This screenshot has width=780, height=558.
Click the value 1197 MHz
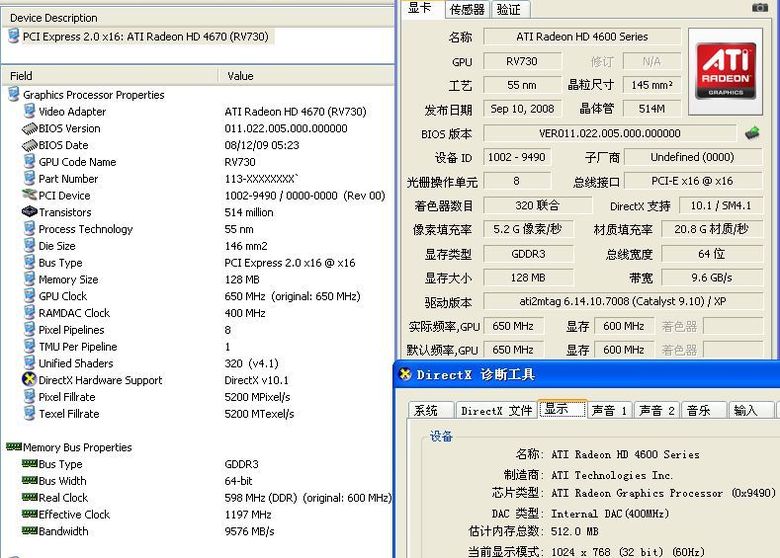248,514
